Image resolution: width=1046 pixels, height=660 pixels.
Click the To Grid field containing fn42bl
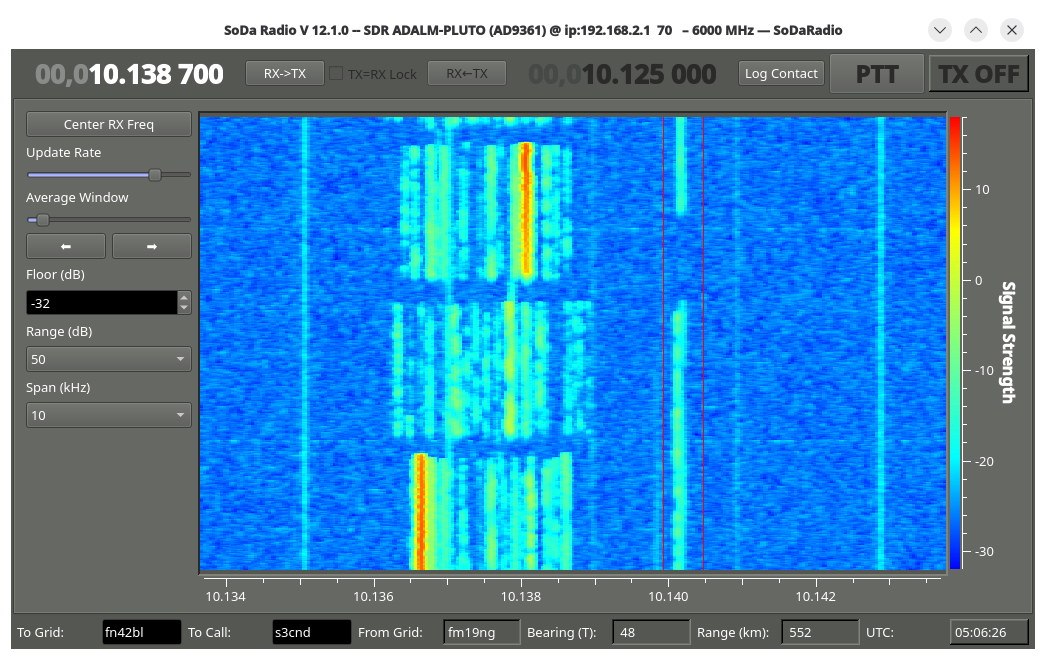(141, 632)
